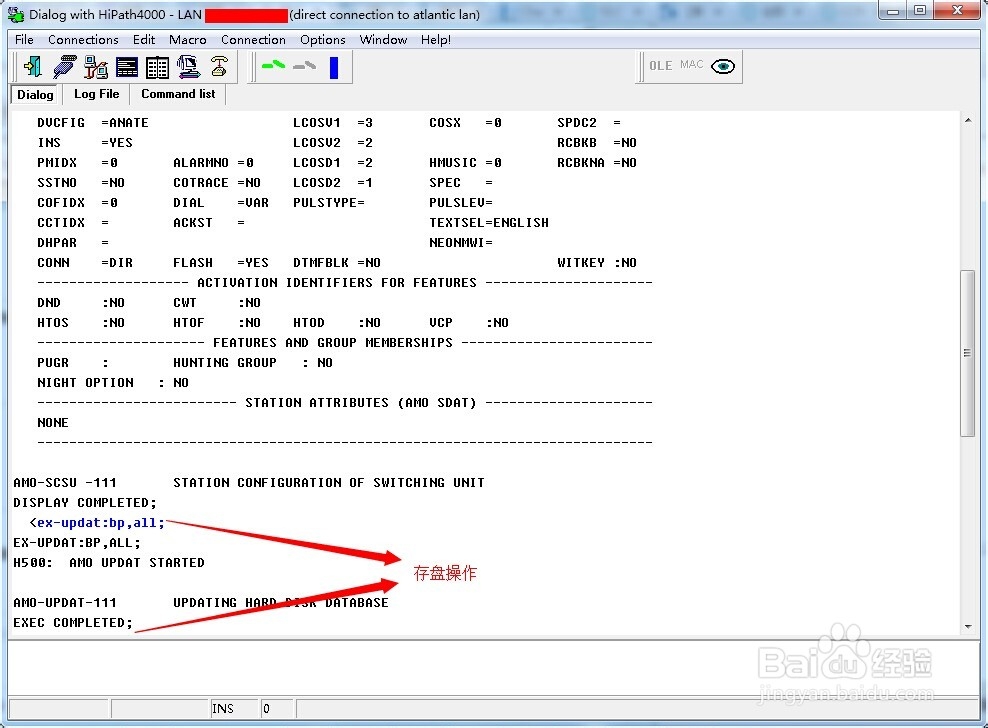Click the '0' status bar field

(277, 708)
